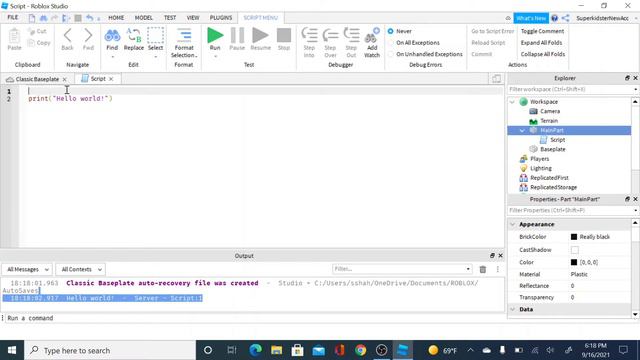Close the Script editor tab
Viewport: 640px width, 360px height.
111,79
